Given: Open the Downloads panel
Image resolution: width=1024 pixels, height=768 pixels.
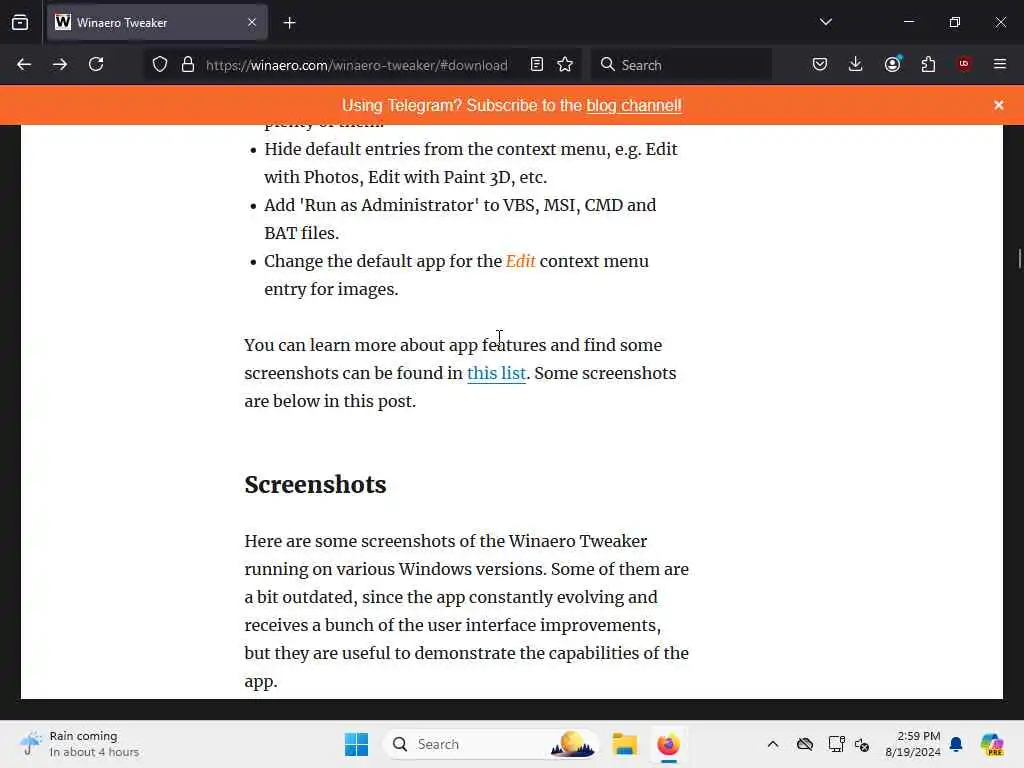Looking at the screenshot, I should tap(856, 64).
